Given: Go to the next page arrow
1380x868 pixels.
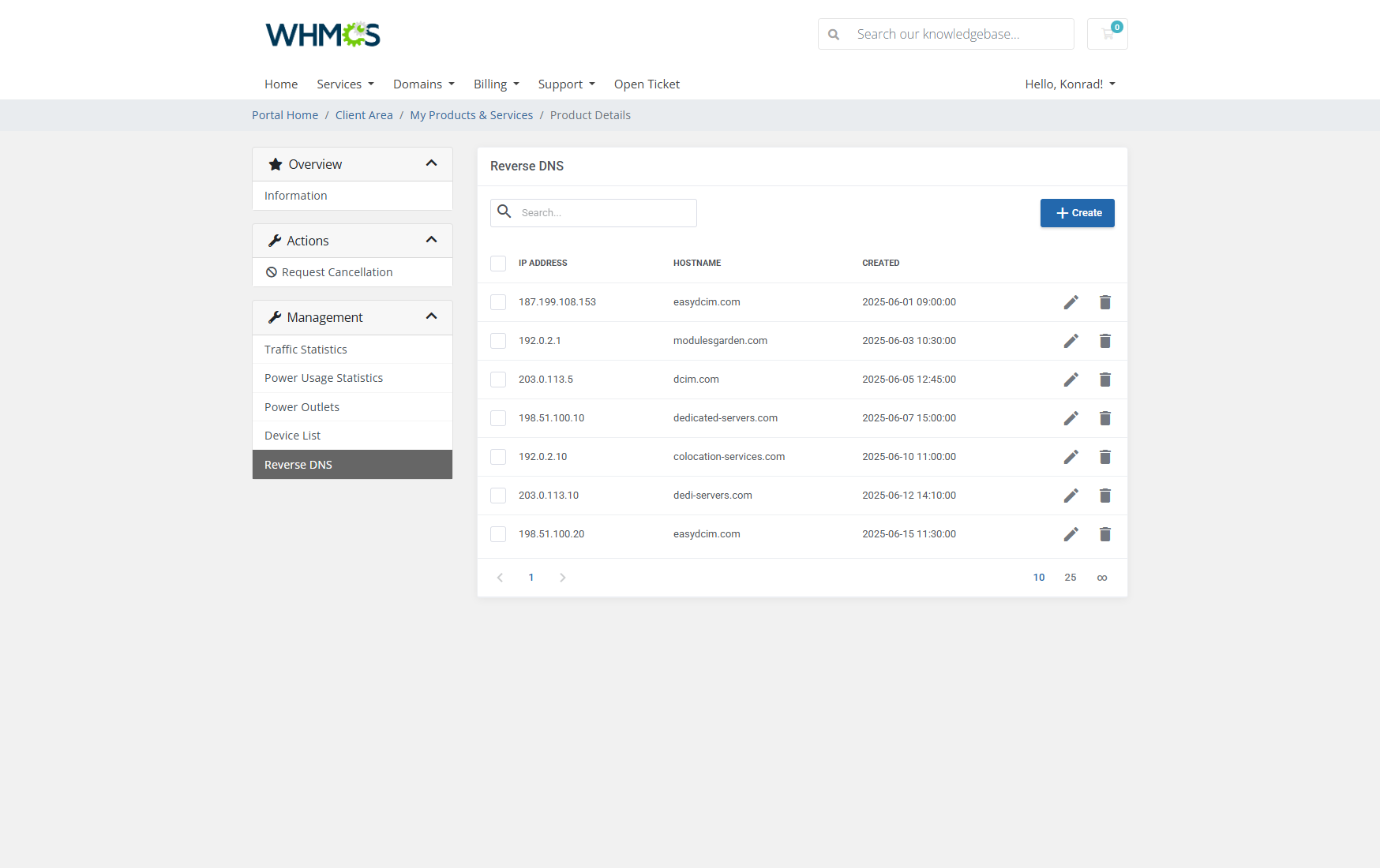Looking at the screenshot, I should [x=563, y=578].
